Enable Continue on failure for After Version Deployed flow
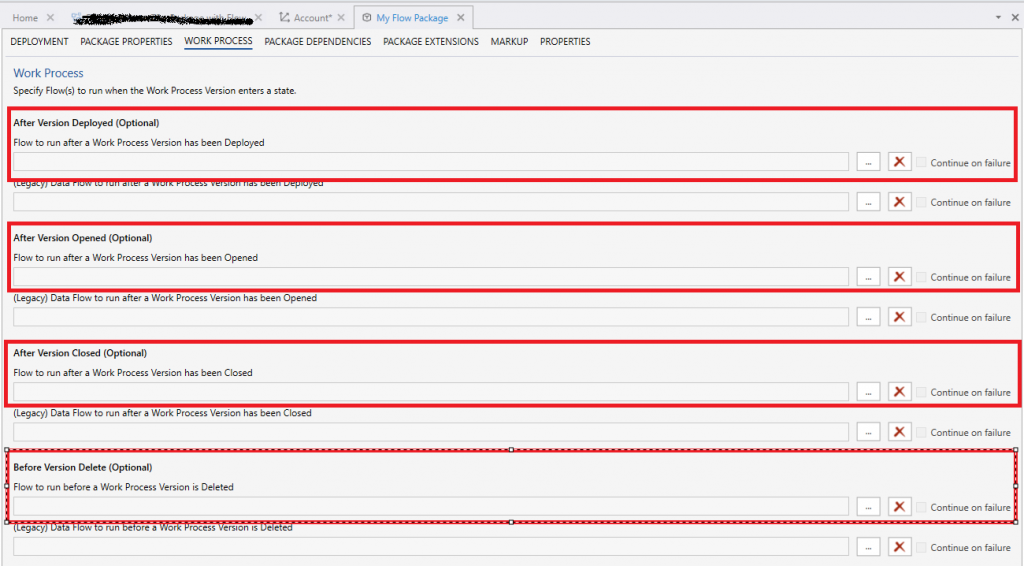Viewport: 1024px width, 566px height. point(922,163)
